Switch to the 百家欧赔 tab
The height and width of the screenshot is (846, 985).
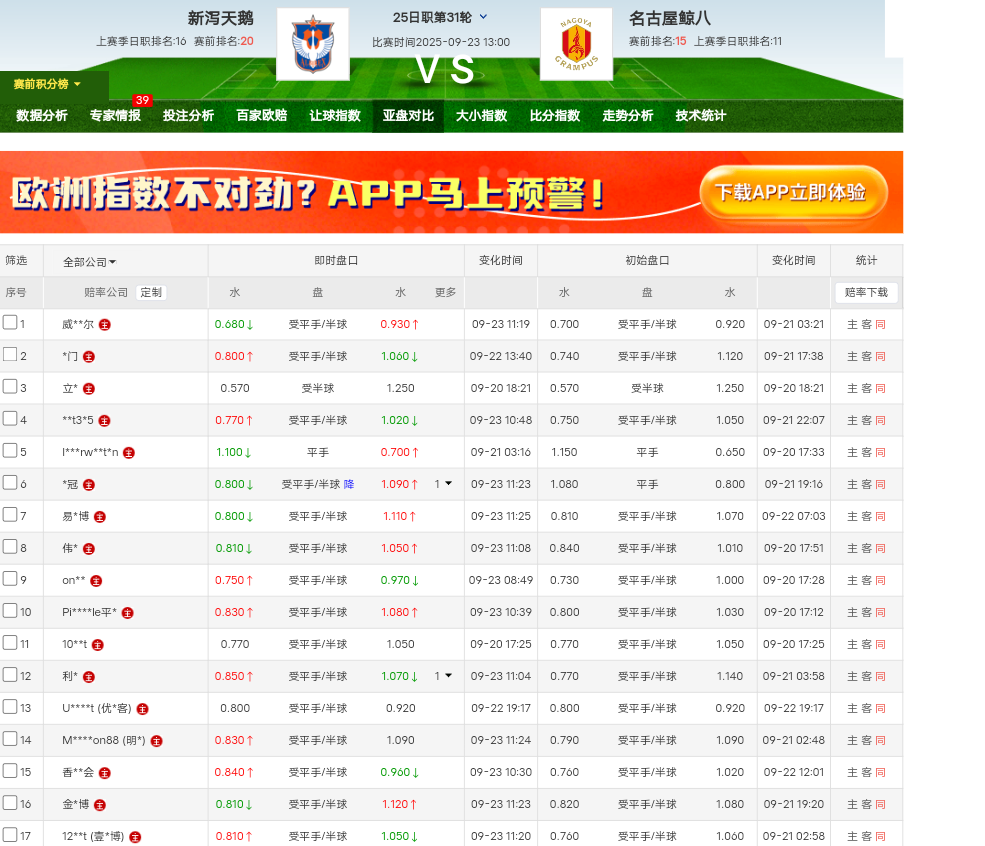pos(261,116)
